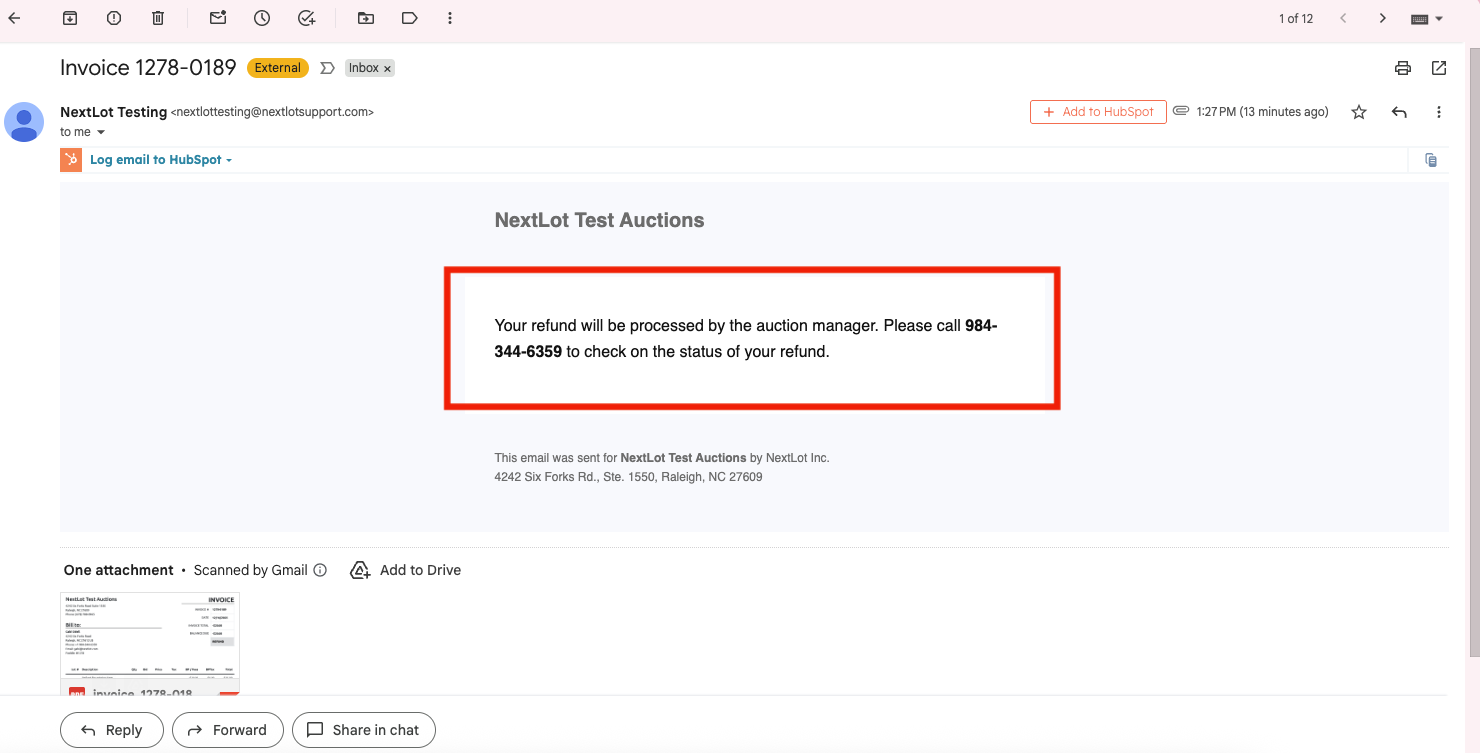Click the Add to HubSpot button
The height and width of the screenshot is (753, 1480).
coord(1098,112)
